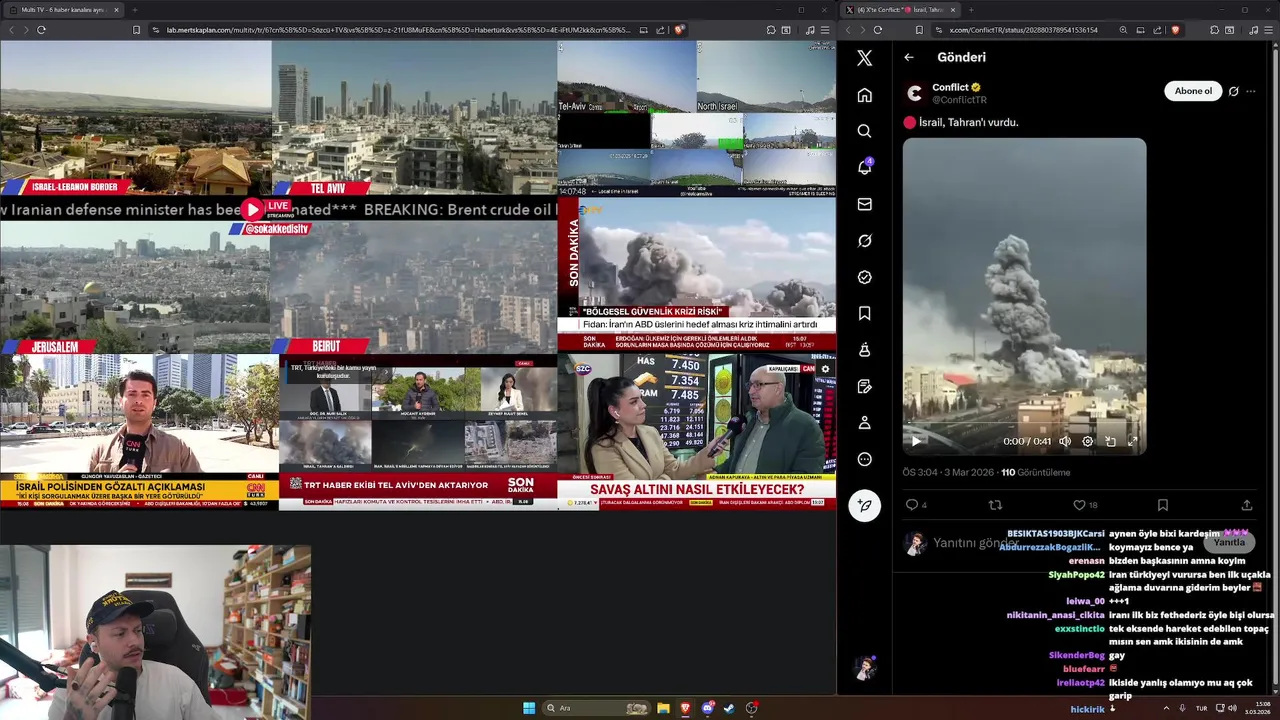Image resolution: width=1280 pixels, height=720 pixels.
Task: Open Discord from the taskbar
Action: click(x=708, y=708)
